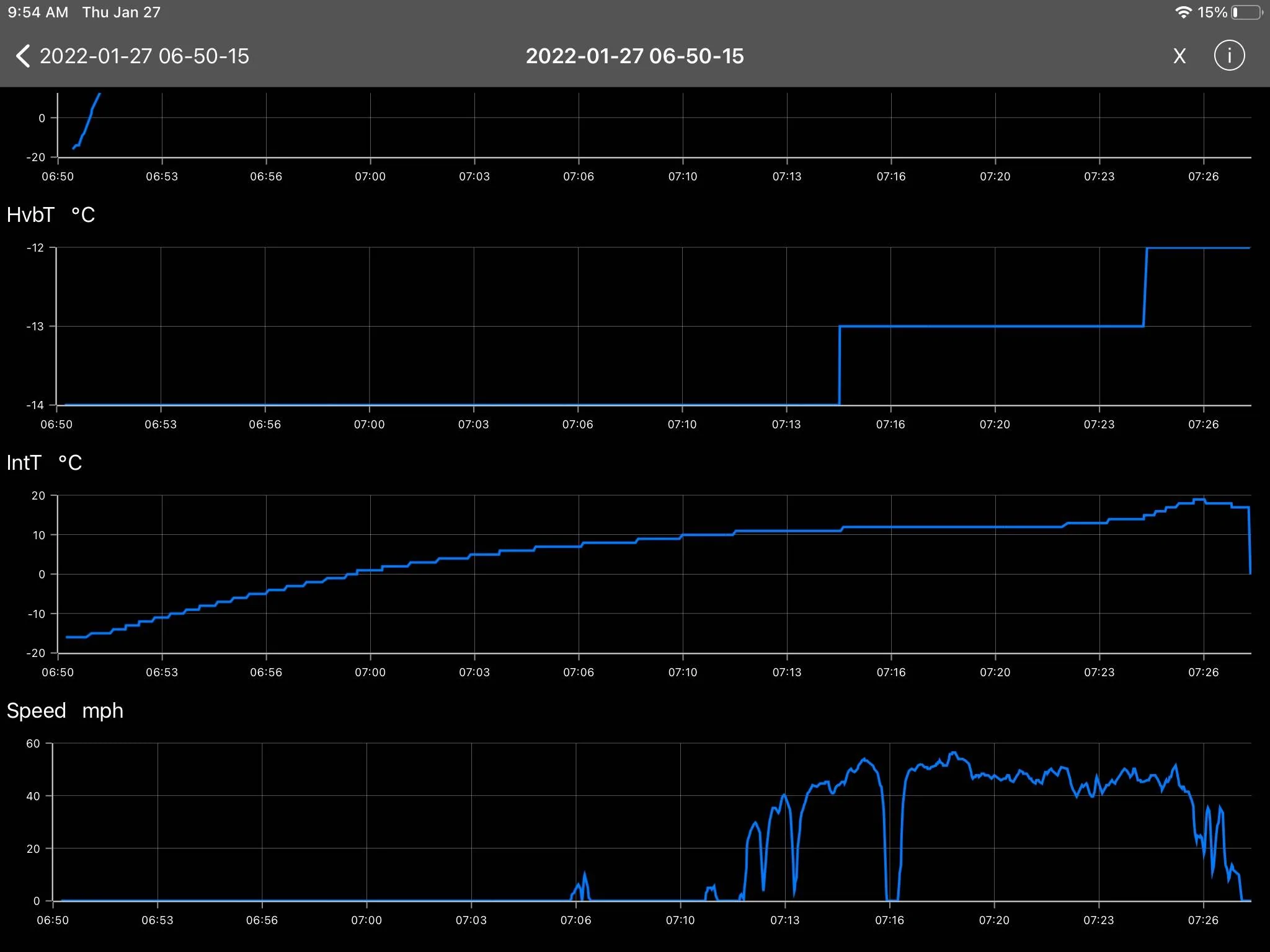This screenshot has height=952, width=1270.
Task: Tap the 07:23 time label under HvbT chart
Action: coord(1099,425)
